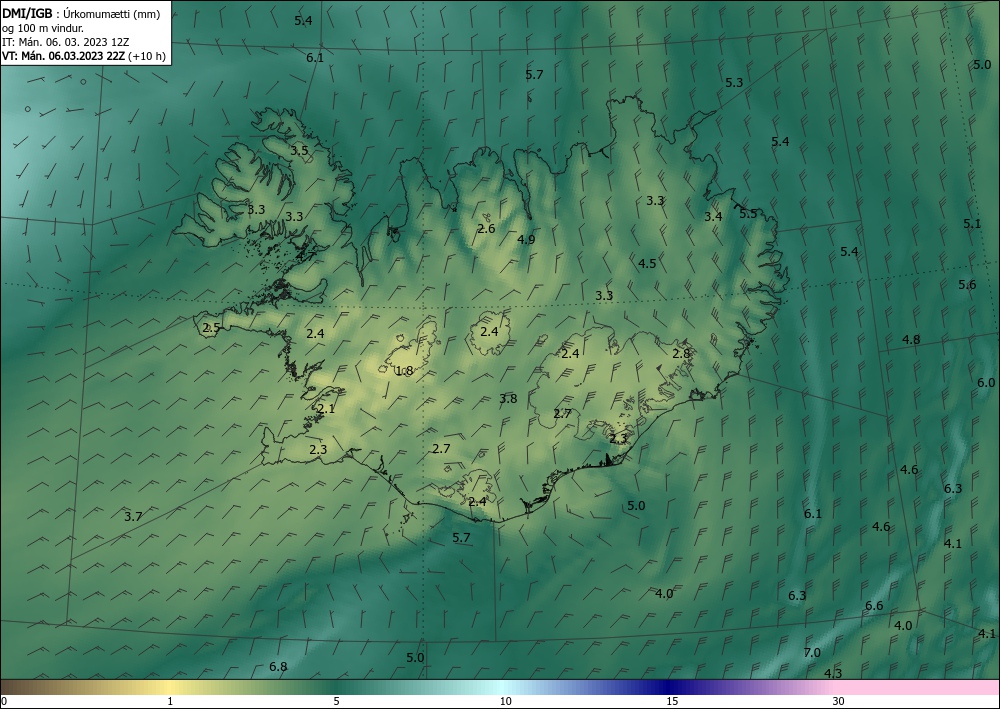Click the 5.5 value on the east coast
The image size is (1000, 709).
[748, 214]
